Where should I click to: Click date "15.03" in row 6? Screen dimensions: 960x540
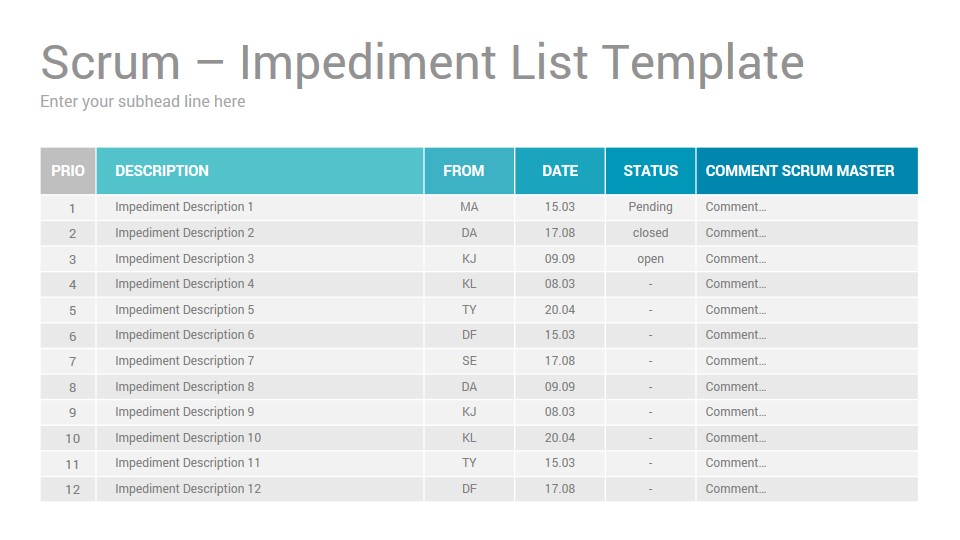tap(560, 335)
